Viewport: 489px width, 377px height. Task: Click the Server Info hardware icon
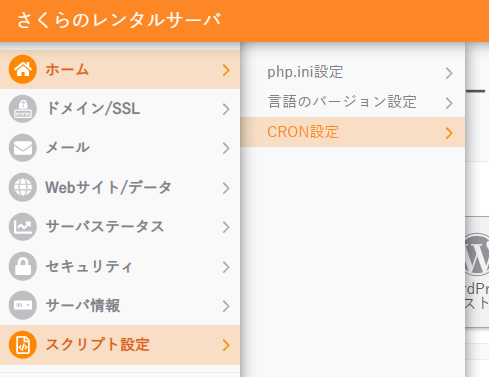point(23,305)
